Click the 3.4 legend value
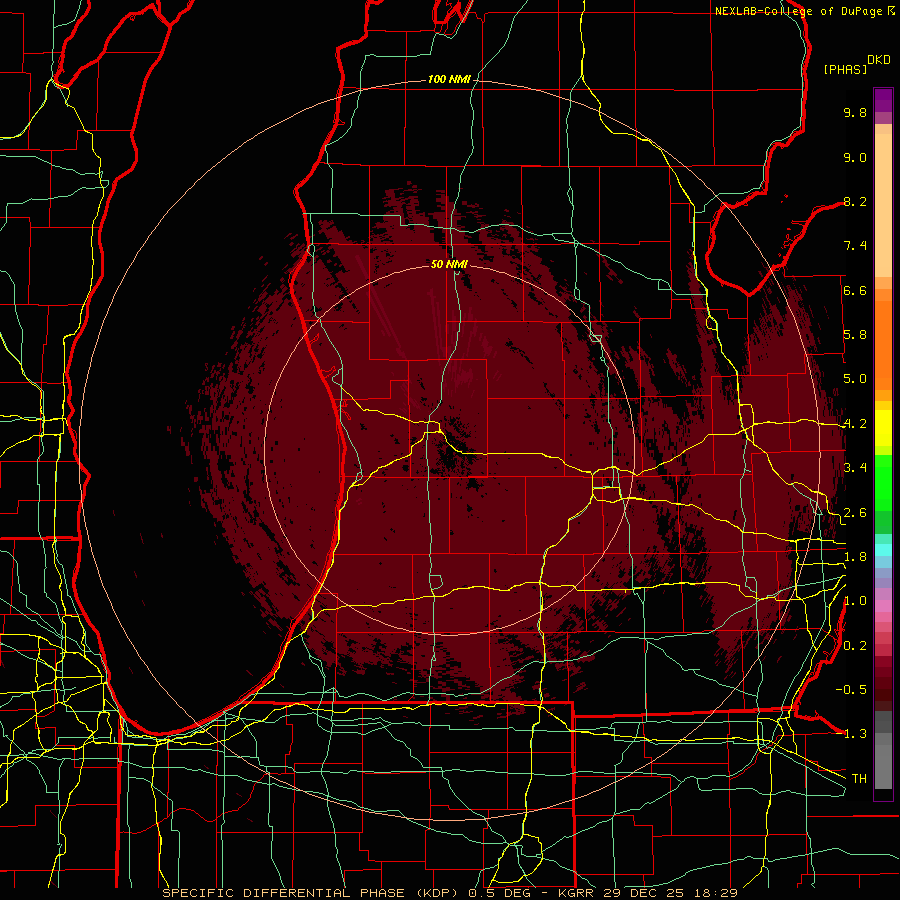This screenshot has height=900, width=900. pyautogui.click(x=855, y=468)
